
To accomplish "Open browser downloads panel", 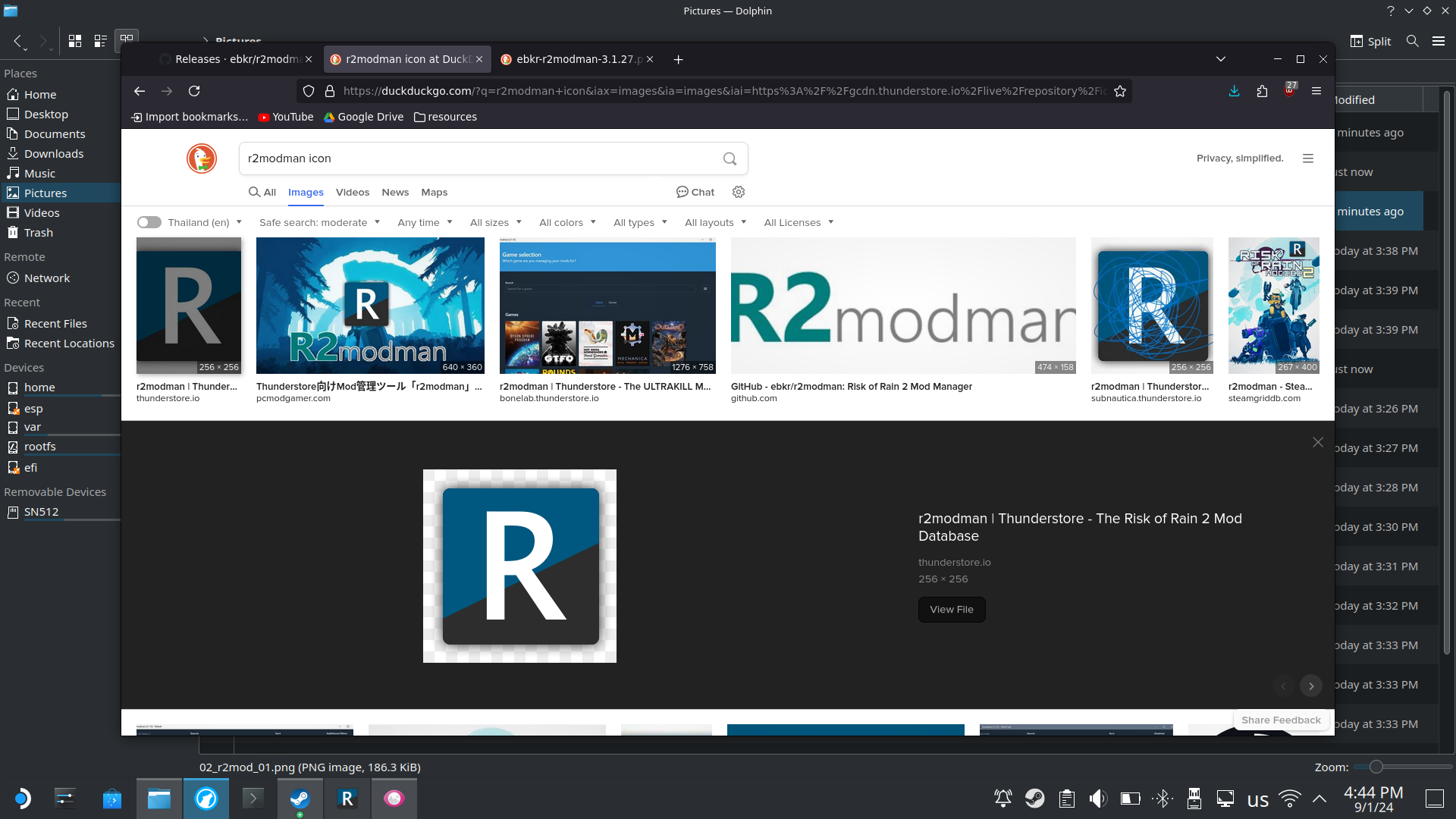I will pyautogui.click(x=1235, y=91).
